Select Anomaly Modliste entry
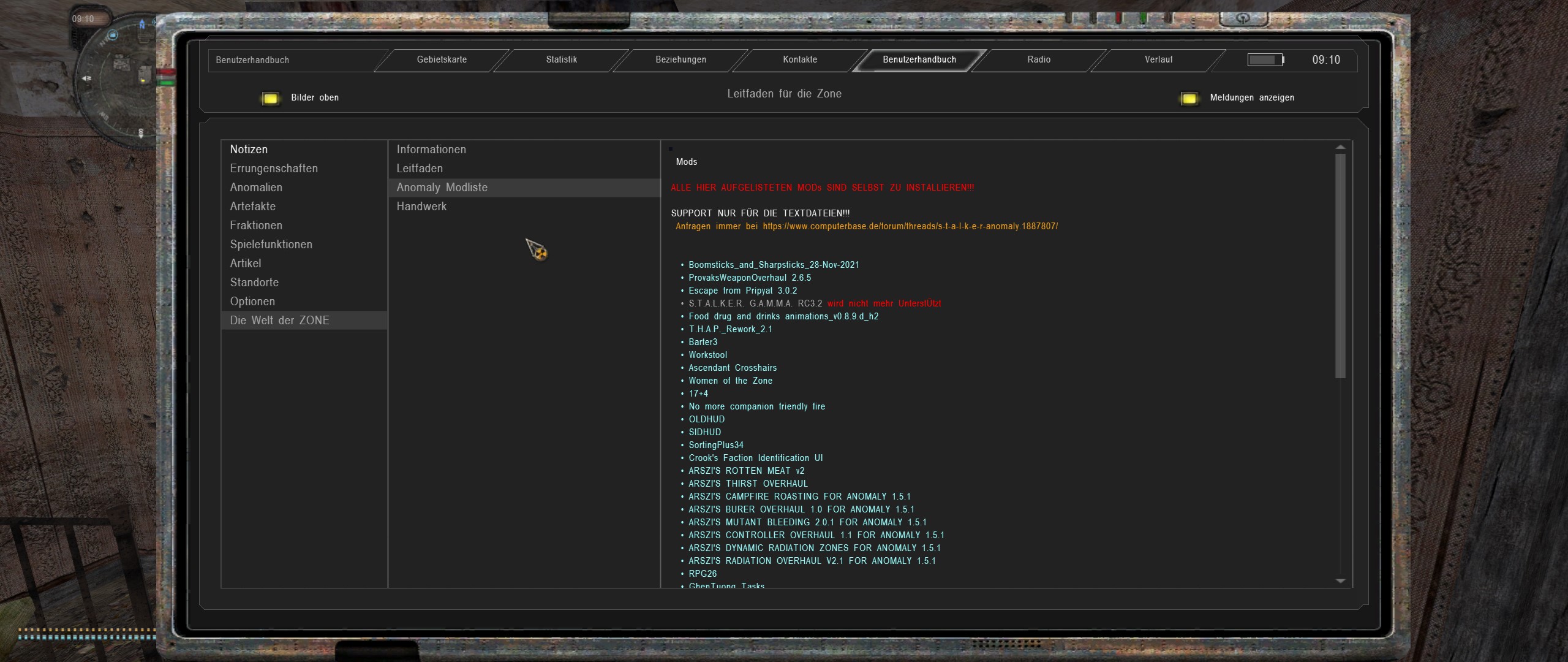This screenshot has height=662, width=1568. click(x=442, y=188)
